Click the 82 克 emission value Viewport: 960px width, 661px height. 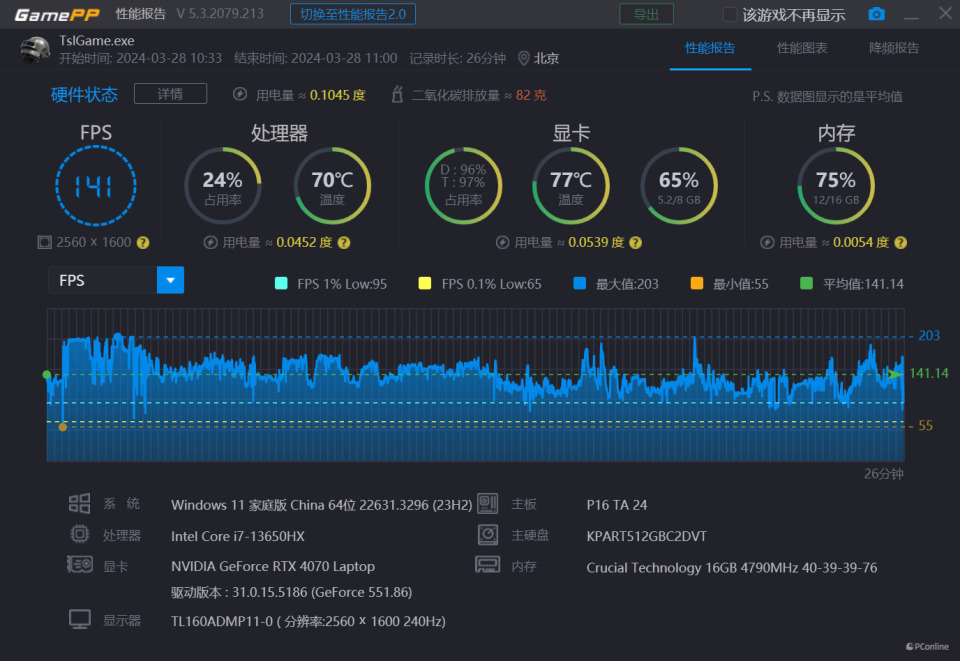(x=531, y=95)
